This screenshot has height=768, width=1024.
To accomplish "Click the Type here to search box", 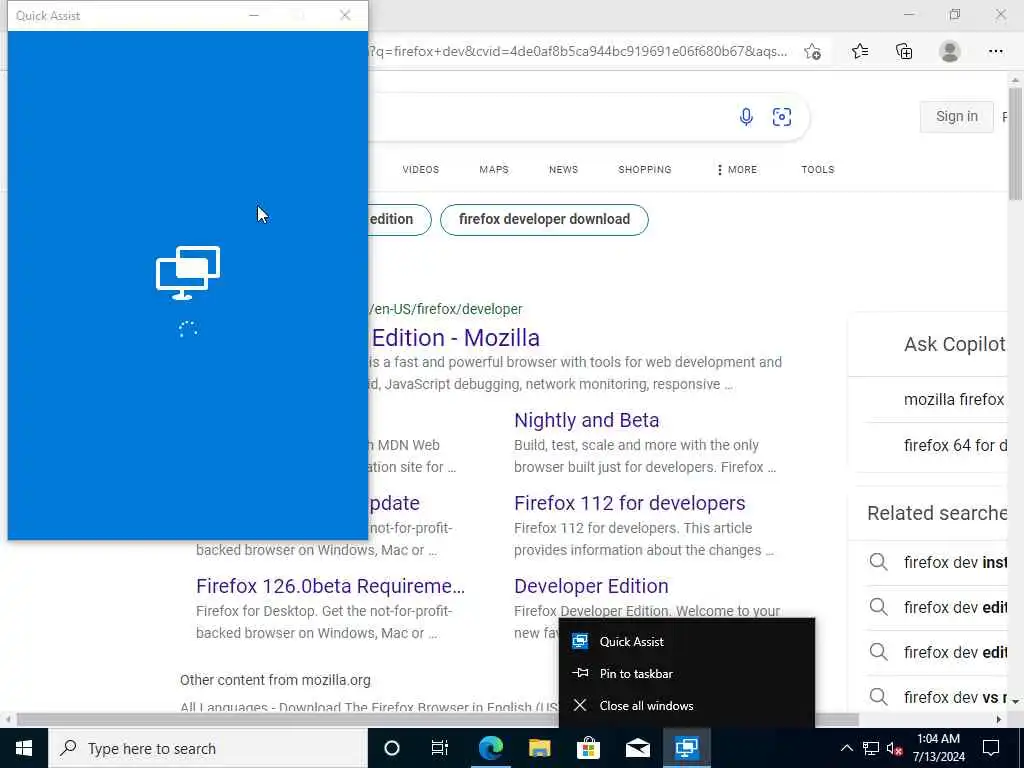I will click(208, 748).
